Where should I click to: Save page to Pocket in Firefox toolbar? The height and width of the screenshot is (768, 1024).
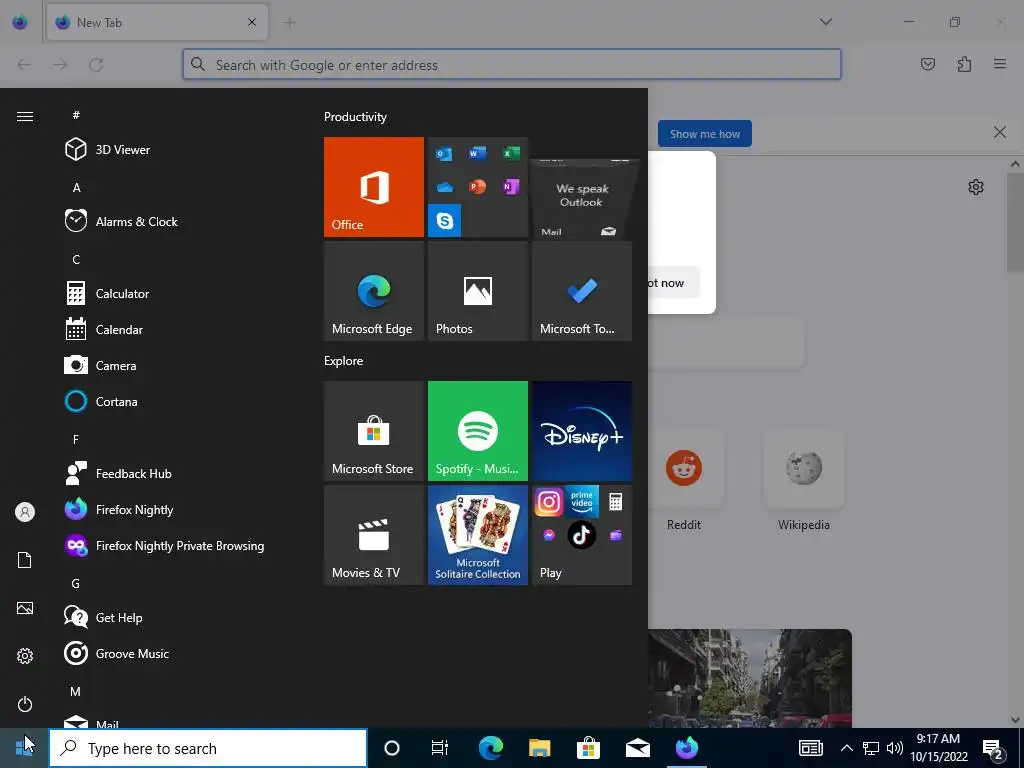pyautogui.click(x=928, y=64)
